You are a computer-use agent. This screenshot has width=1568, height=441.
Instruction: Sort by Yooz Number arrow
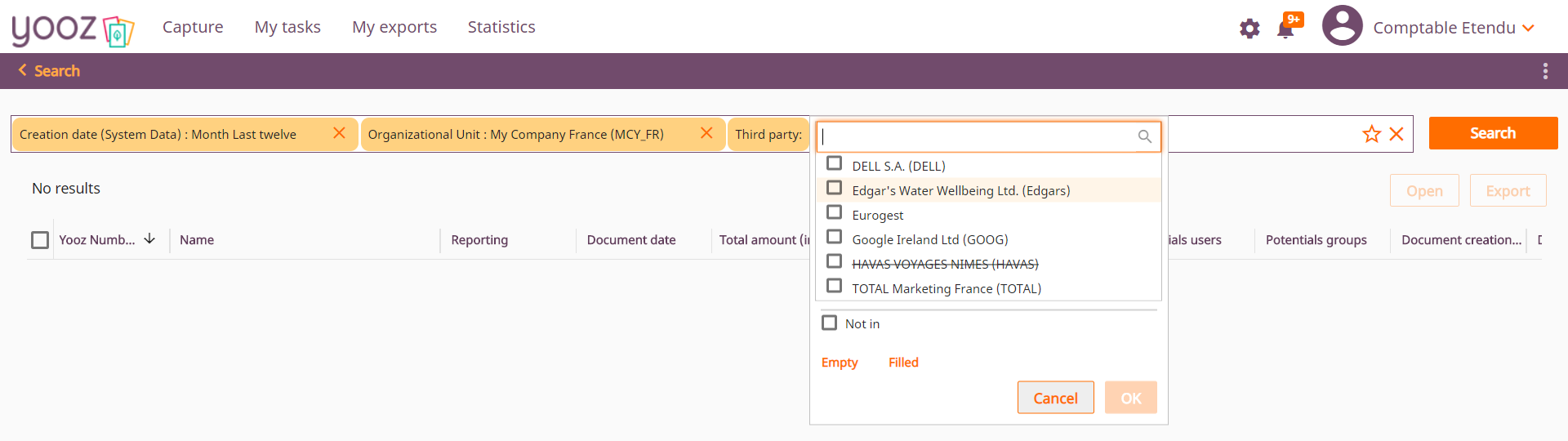click(149, 238)
